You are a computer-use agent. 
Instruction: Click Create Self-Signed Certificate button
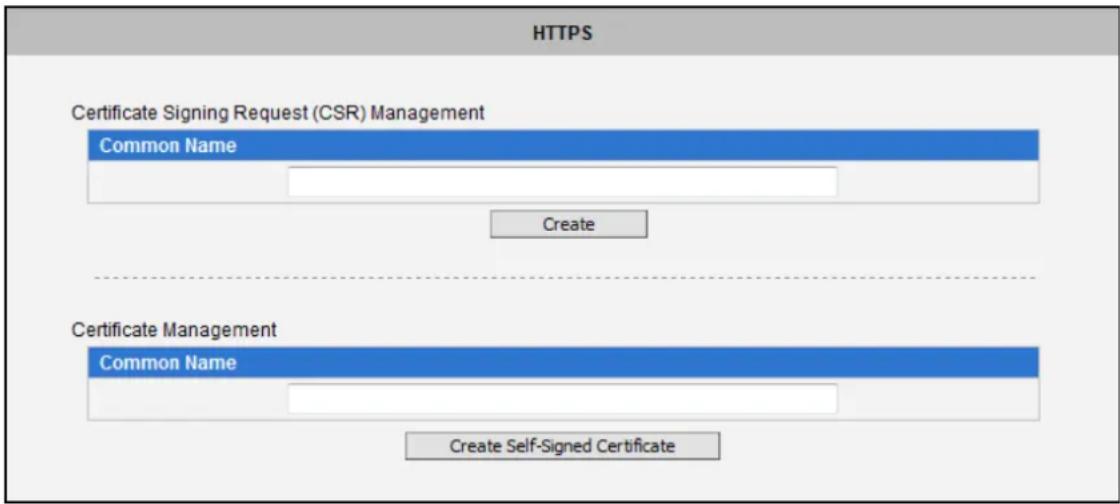(x=562, y=446)
